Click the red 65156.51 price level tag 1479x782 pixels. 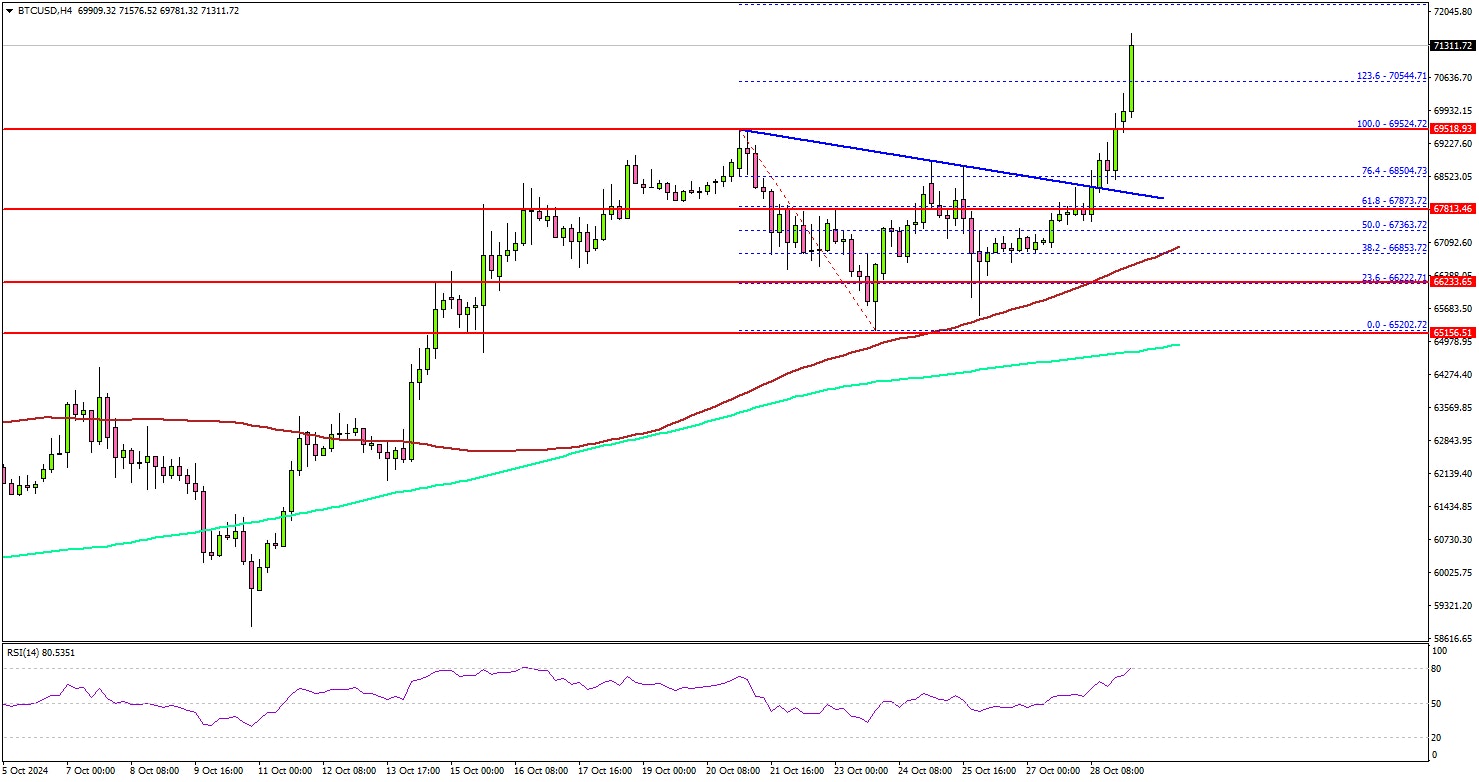1451,332
